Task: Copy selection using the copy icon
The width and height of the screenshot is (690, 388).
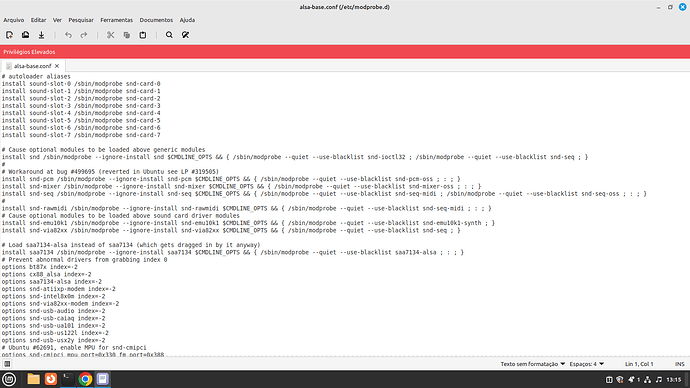Action: coord(127,35)
